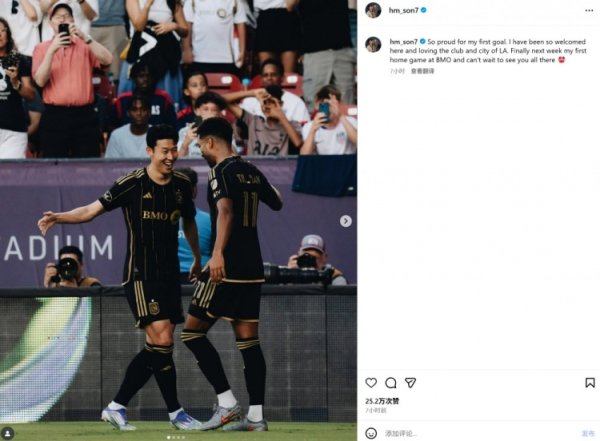The image size is (600, 441).
Task: Like the post with the heart icon
Action: (x=371, y=383)
